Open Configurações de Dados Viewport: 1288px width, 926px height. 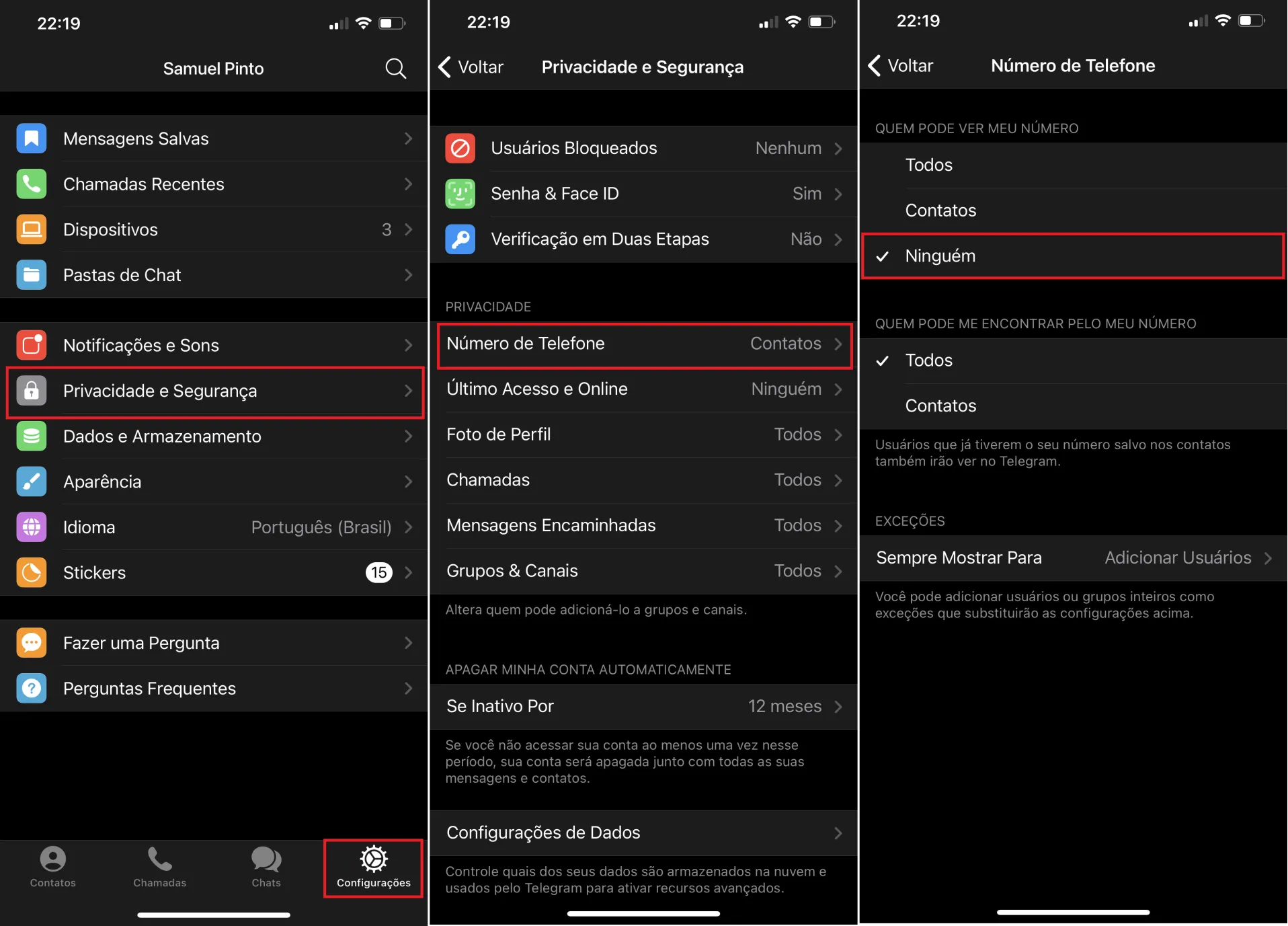point(643,833)
